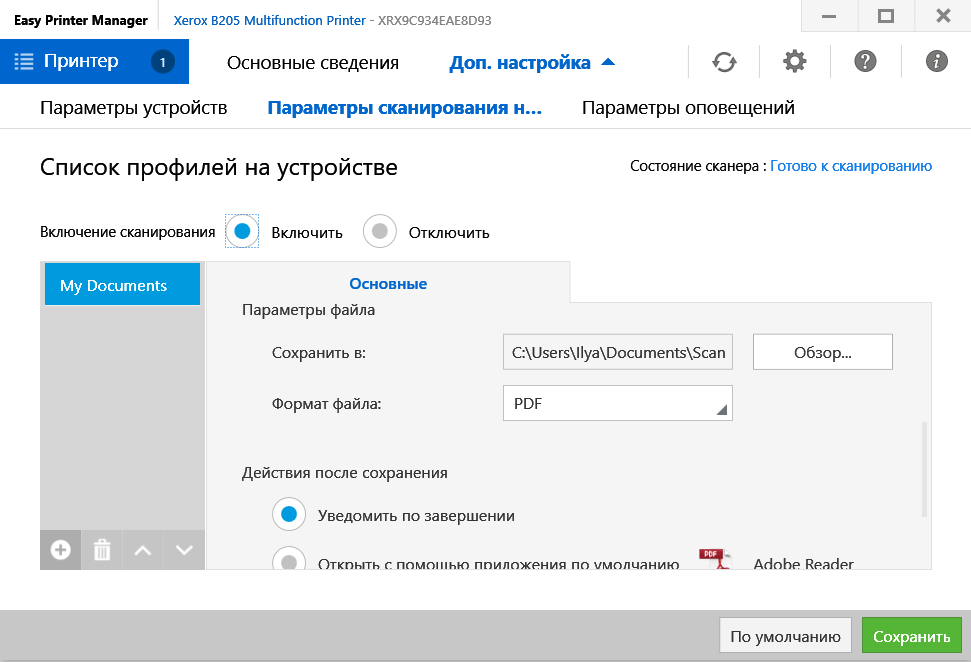The width and height of the screenshot is (971, 662).
Task: Click the Обзор... browse button
Action: tap(822, 352)
